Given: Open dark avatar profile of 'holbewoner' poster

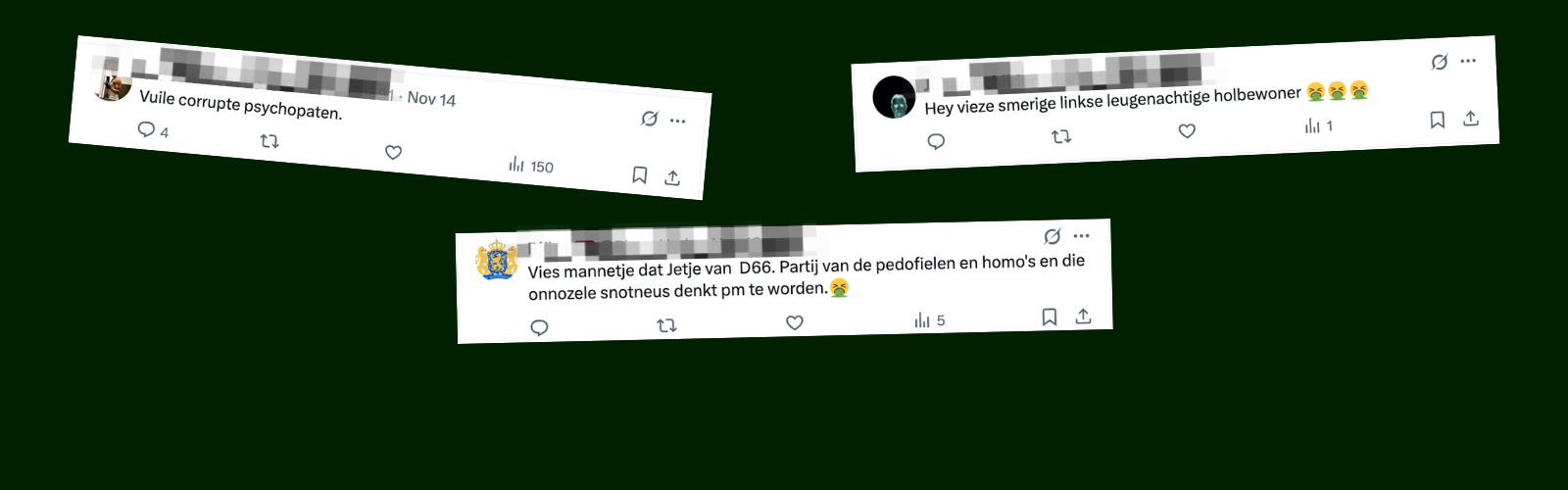Looking at the screenshot, I should coord(894,98).
